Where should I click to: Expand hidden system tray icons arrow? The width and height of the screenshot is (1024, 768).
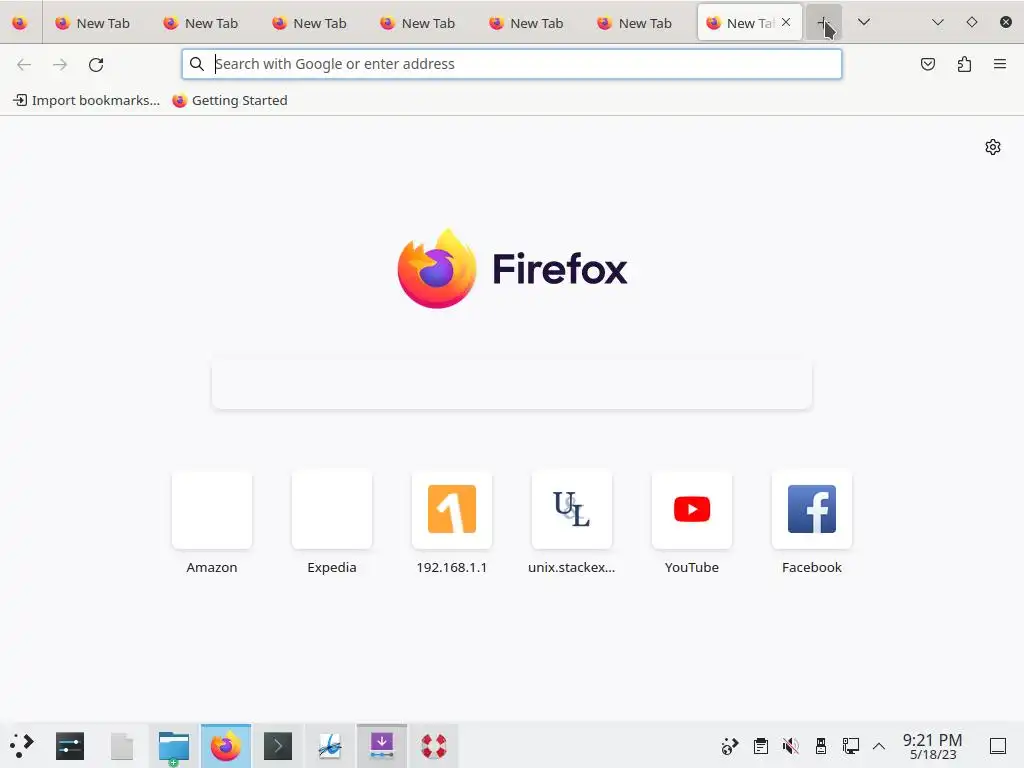[879, 746]
